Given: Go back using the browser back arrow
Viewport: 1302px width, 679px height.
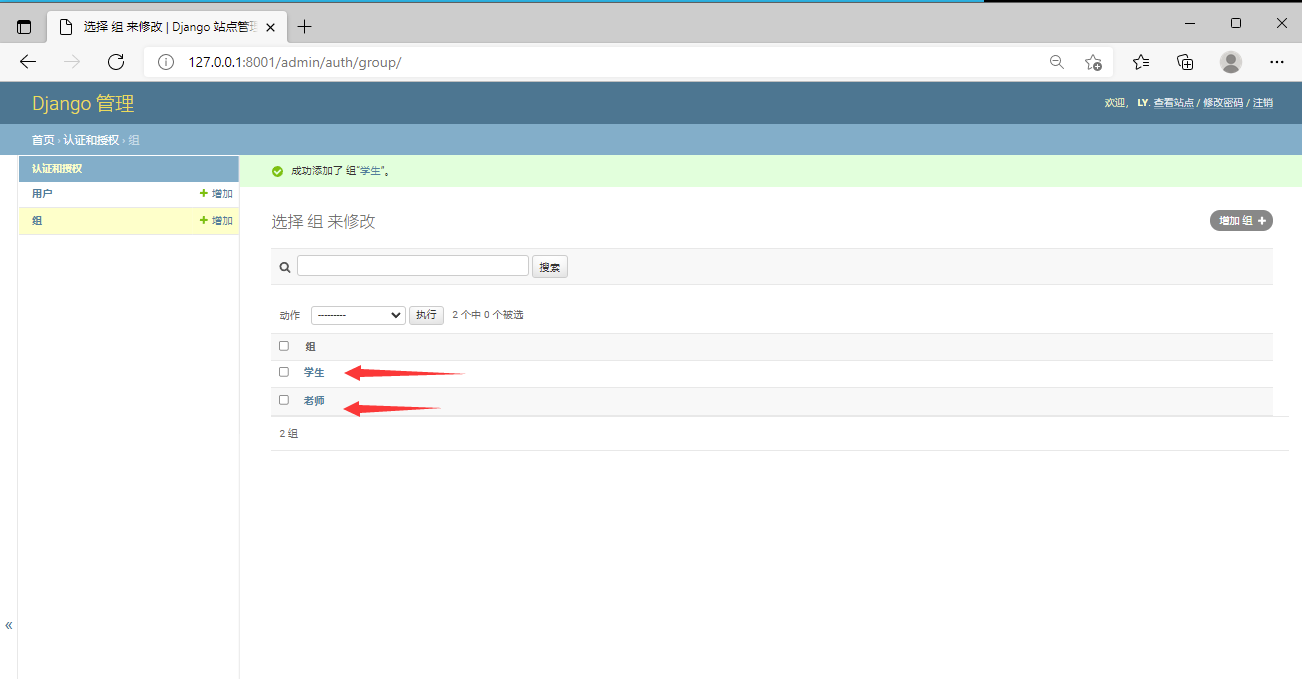Looking at the screenshot, I should (28, 62).
